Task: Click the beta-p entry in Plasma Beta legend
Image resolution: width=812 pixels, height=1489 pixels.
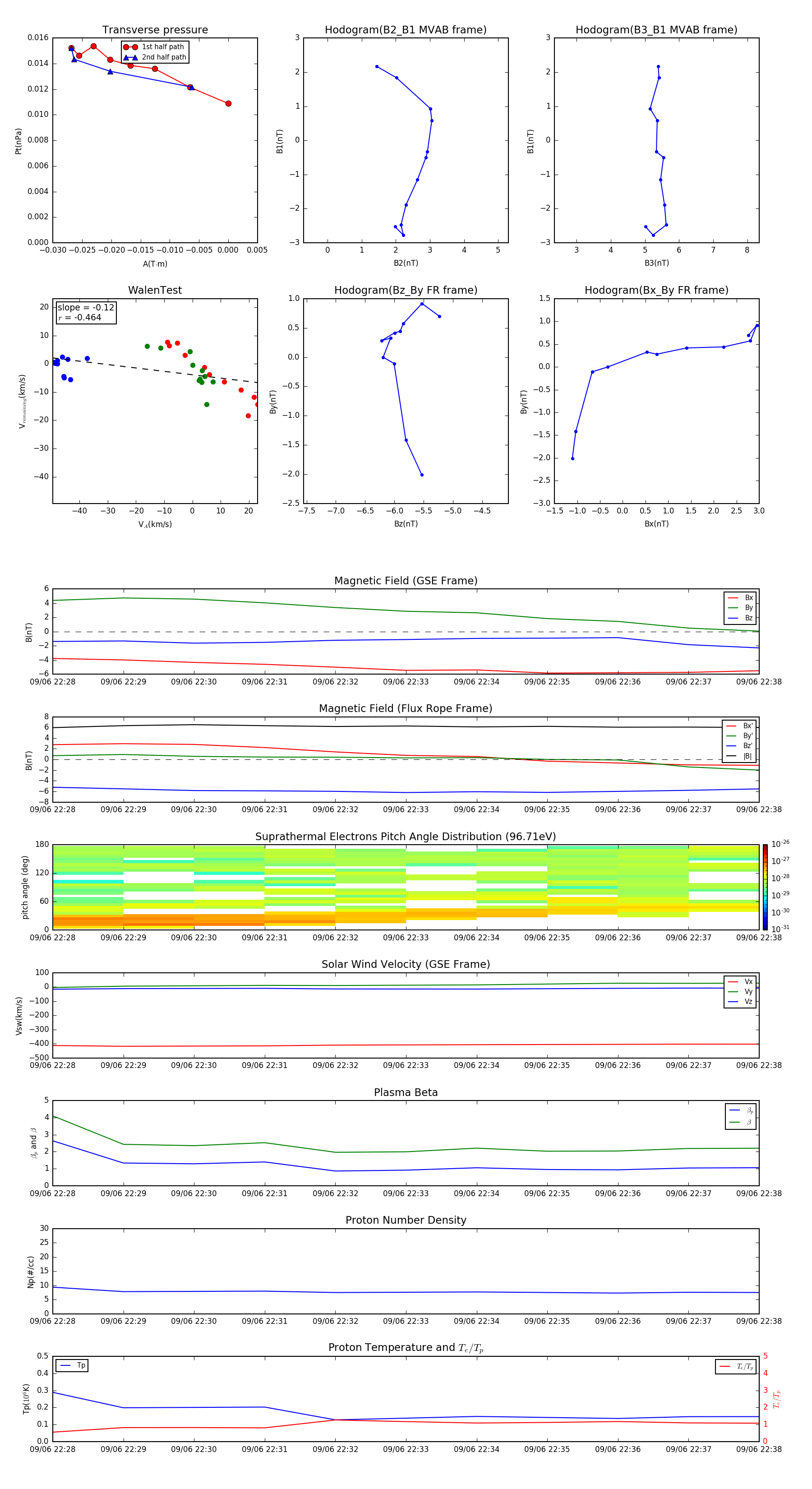Action: click(741, 1110)
